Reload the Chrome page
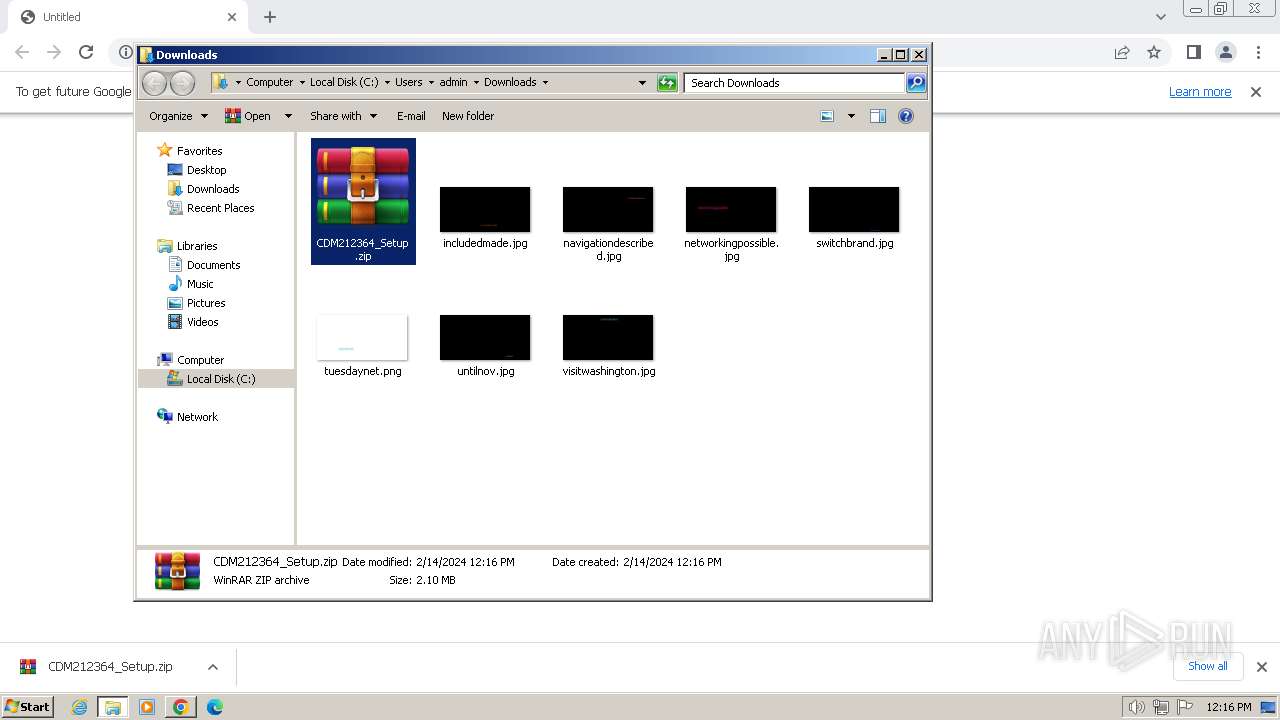This screenshot has width=1280, height=720. 86,52
